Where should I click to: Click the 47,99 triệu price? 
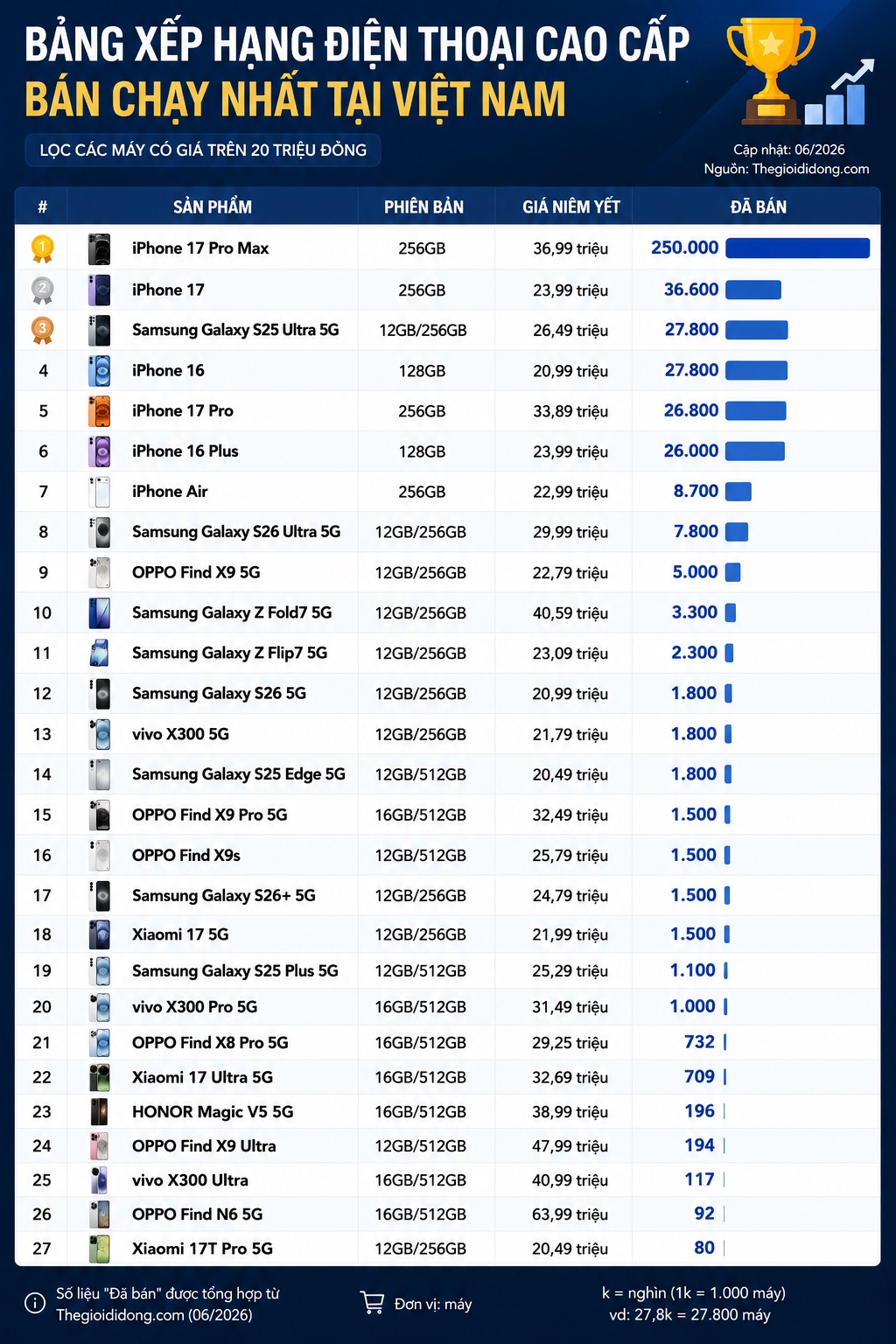(x=570, y=1146)
